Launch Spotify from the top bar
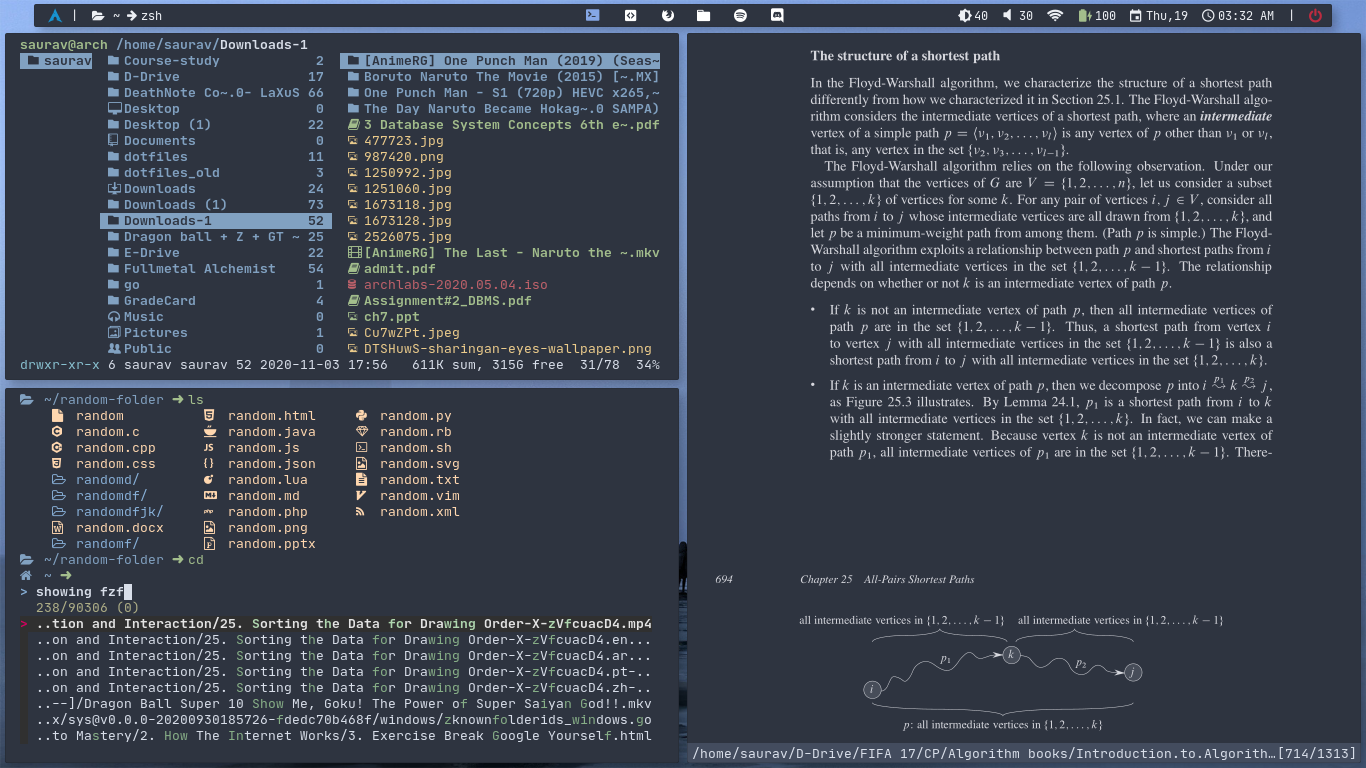The height and width of the screenshot is (768, 1366). tap(740, 15)
